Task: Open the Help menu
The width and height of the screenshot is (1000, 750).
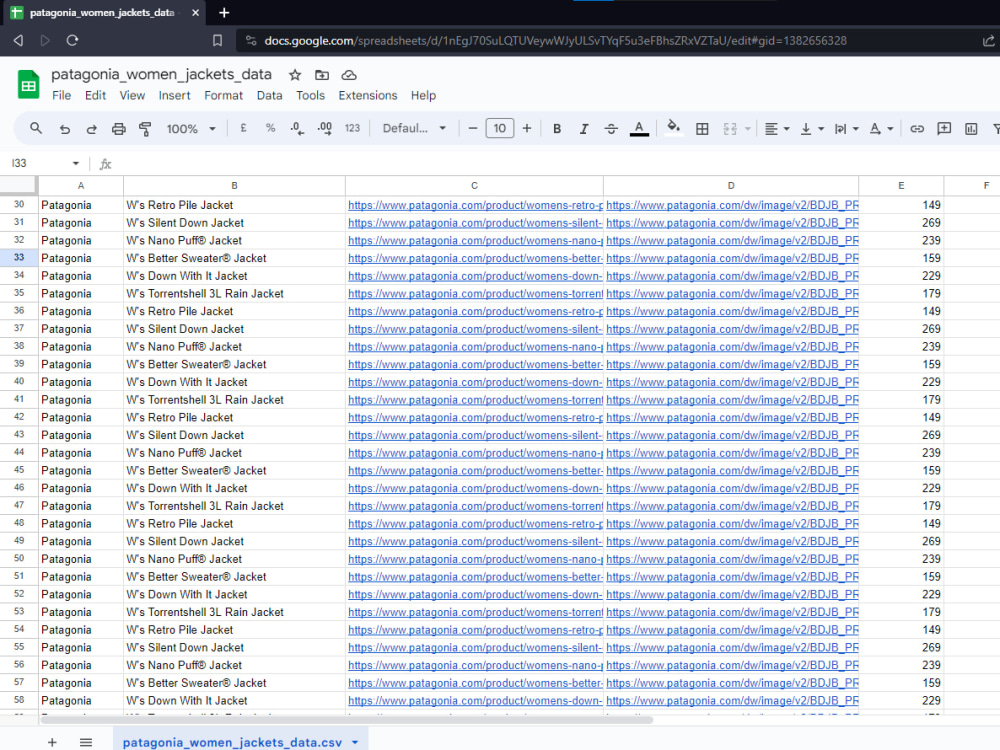Action: [423, 95]
